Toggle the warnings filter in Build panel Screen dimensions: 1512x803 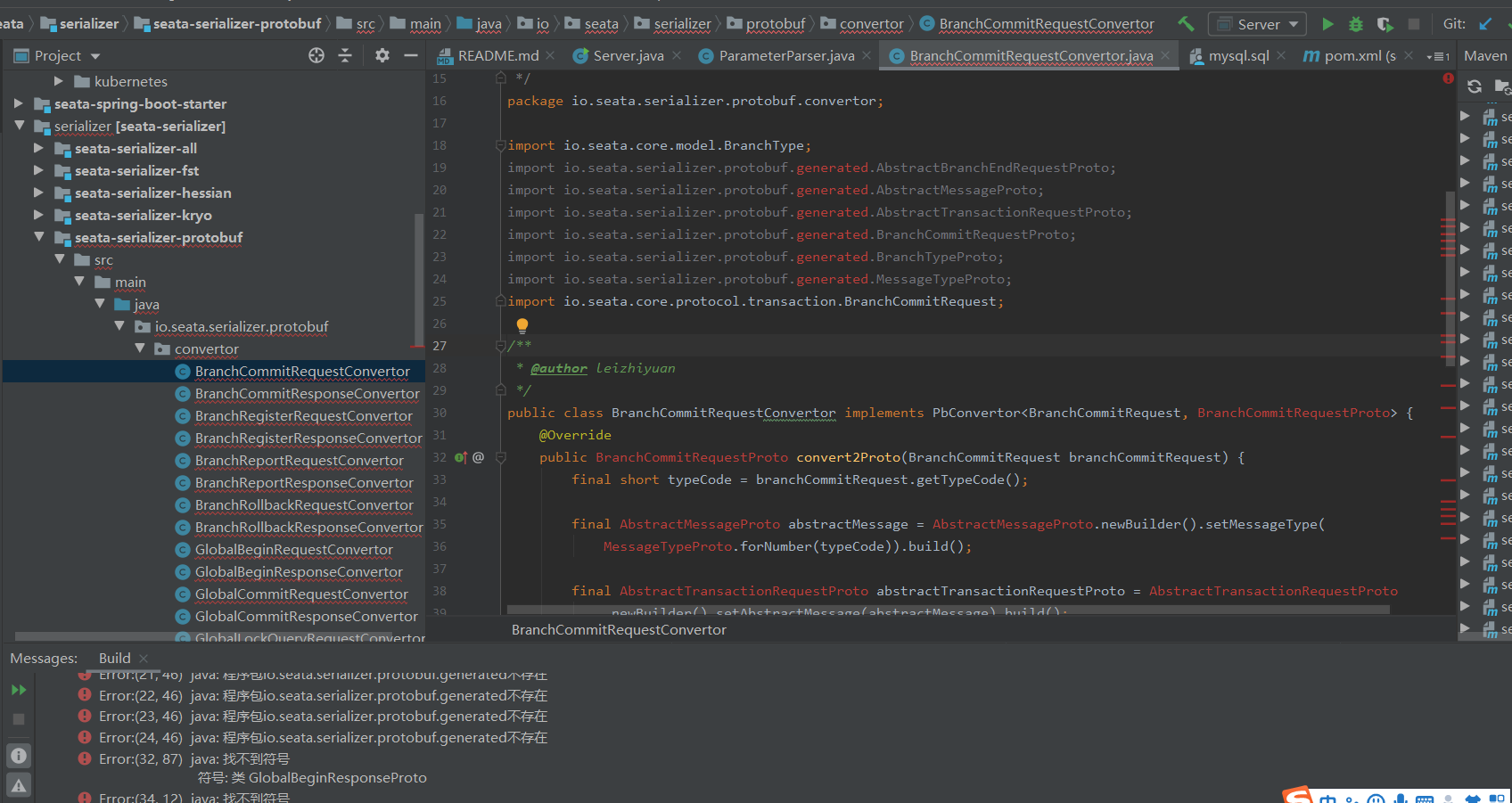[x=19, y=785]
